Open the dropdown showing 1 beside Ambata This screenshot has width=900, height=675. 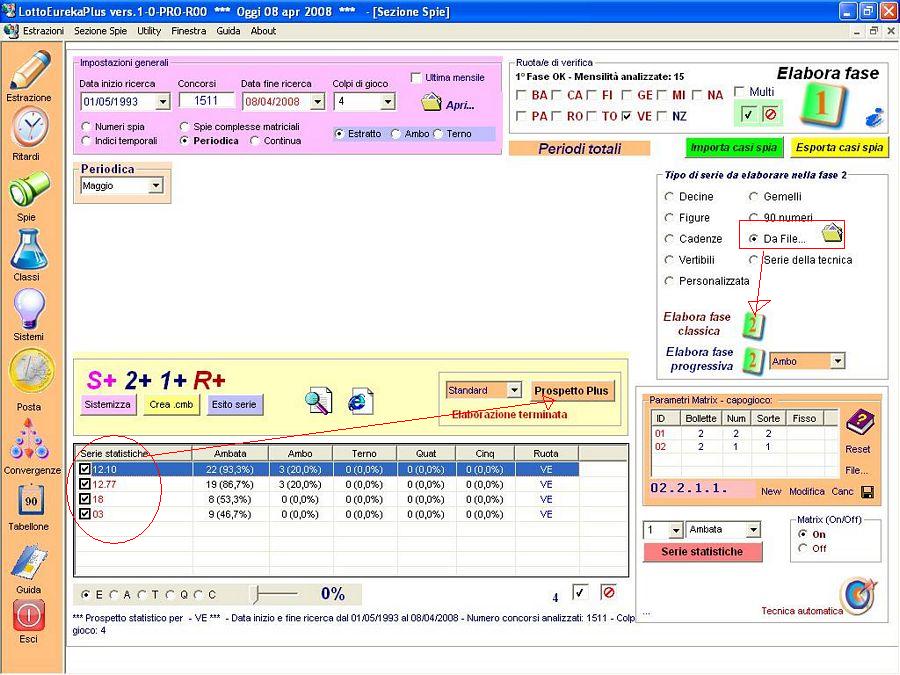pyautogui.click(x=676, y=530)
